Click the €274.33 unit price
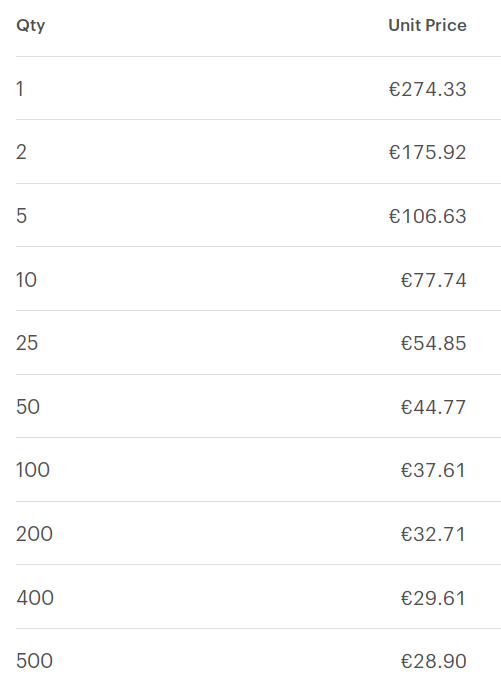The height and width of the screenshot is (686, 501). 427,89
